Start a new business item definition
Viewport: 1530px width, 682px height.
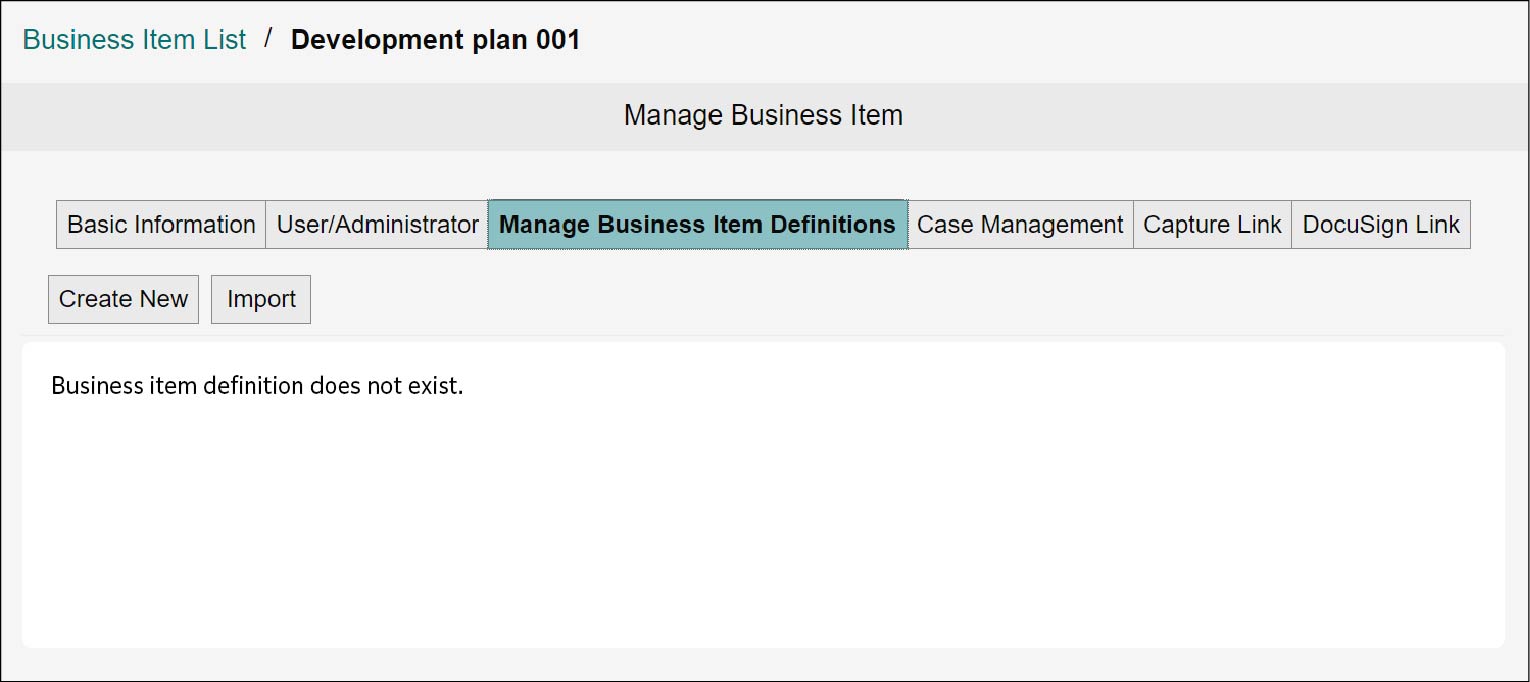pyautogui.click(x=124, y=300)
